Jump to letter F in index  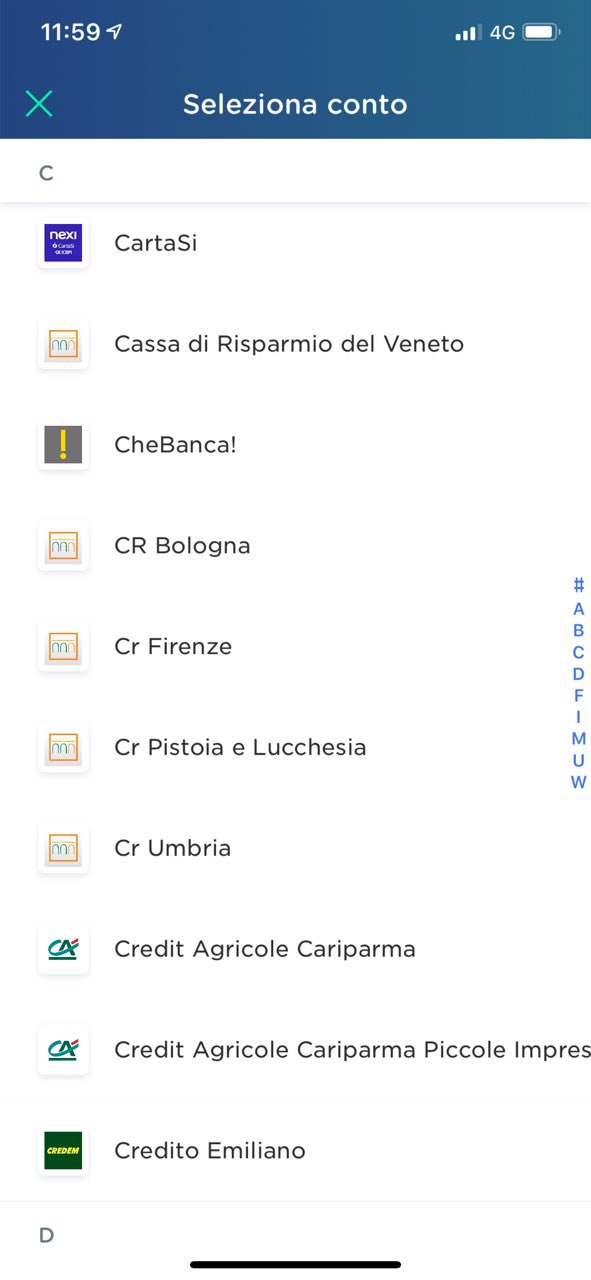tap(578, 696)
